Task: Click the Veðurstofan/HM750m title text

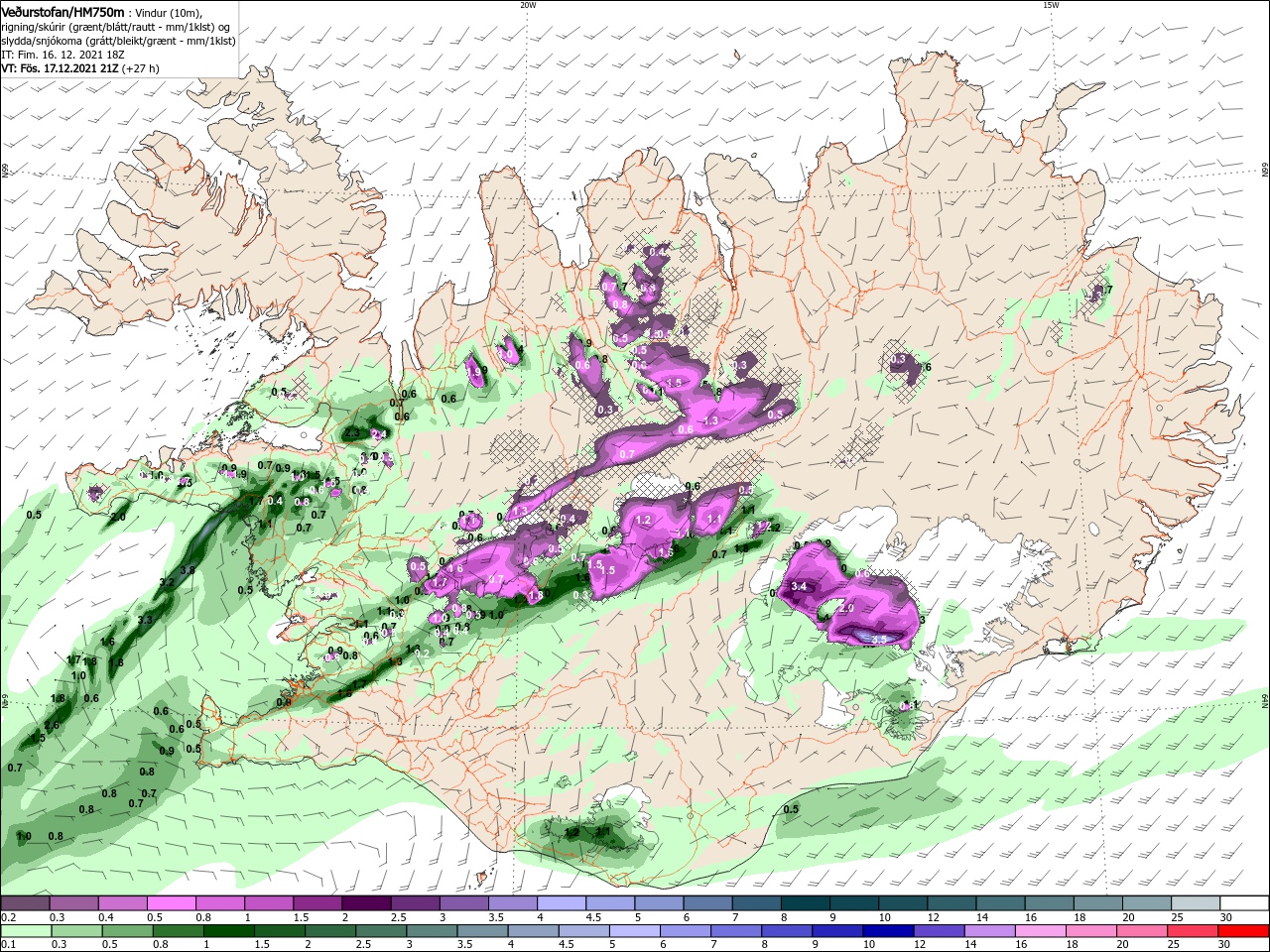Action: [63, 11]
